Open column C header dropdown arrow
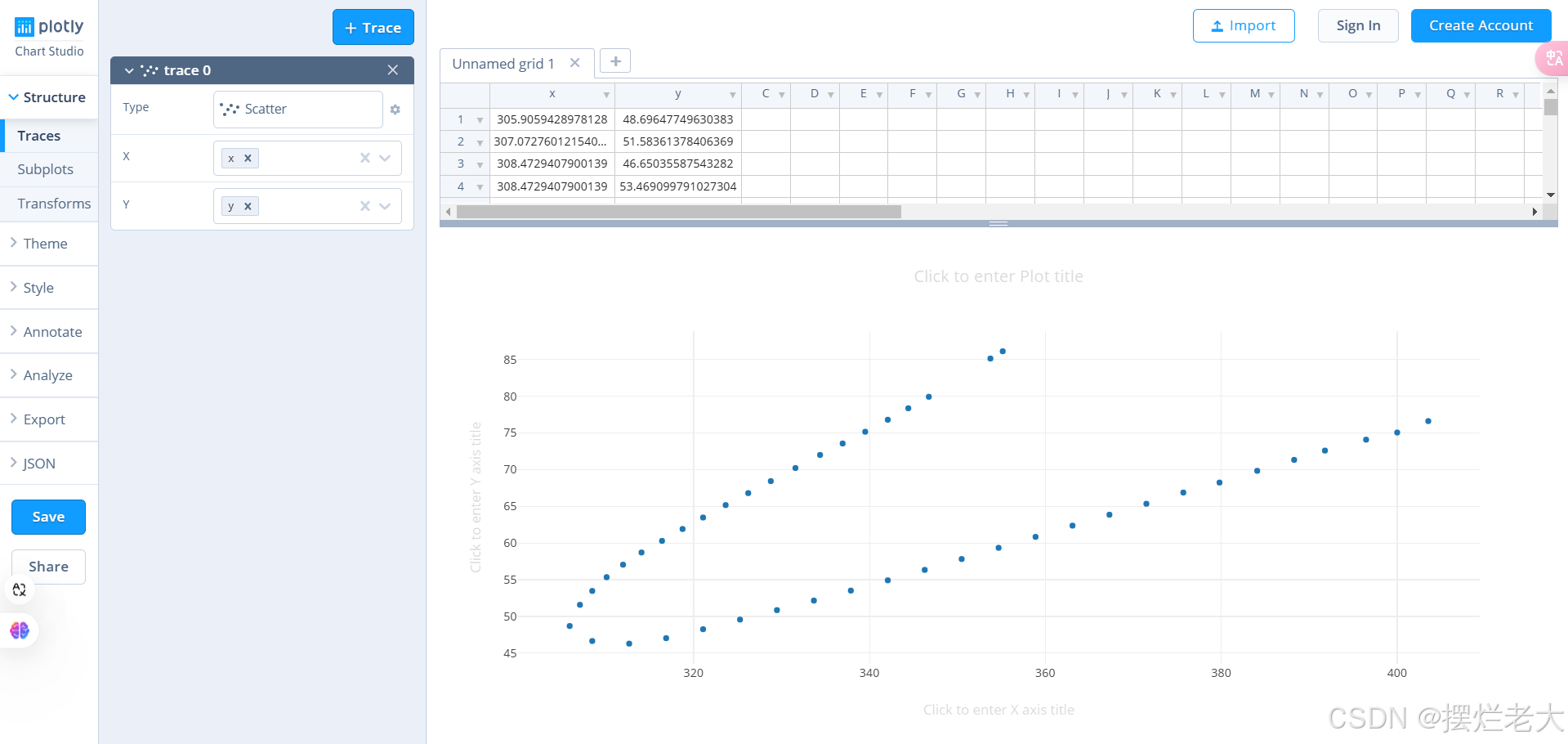This screenshot has width=1568, height=744. (x=782, y=95)
